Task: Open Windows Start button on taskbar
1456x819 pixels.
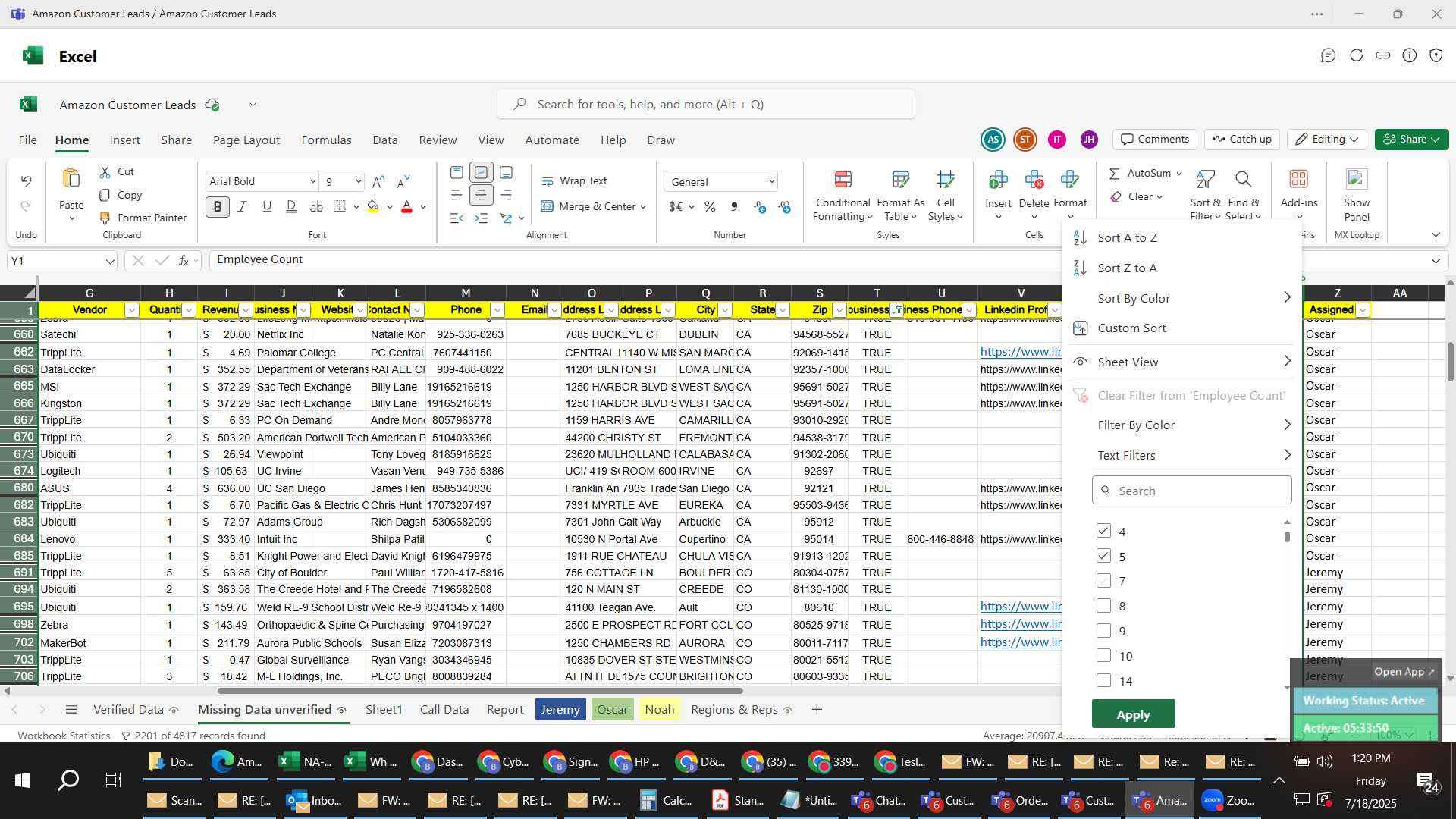Action: (23, 780)
